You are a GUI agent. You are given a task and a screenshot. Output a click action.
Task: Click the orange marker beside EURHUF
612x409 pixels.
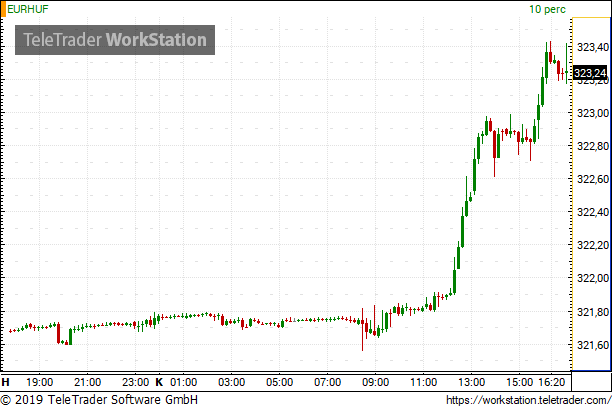point(4,9)
